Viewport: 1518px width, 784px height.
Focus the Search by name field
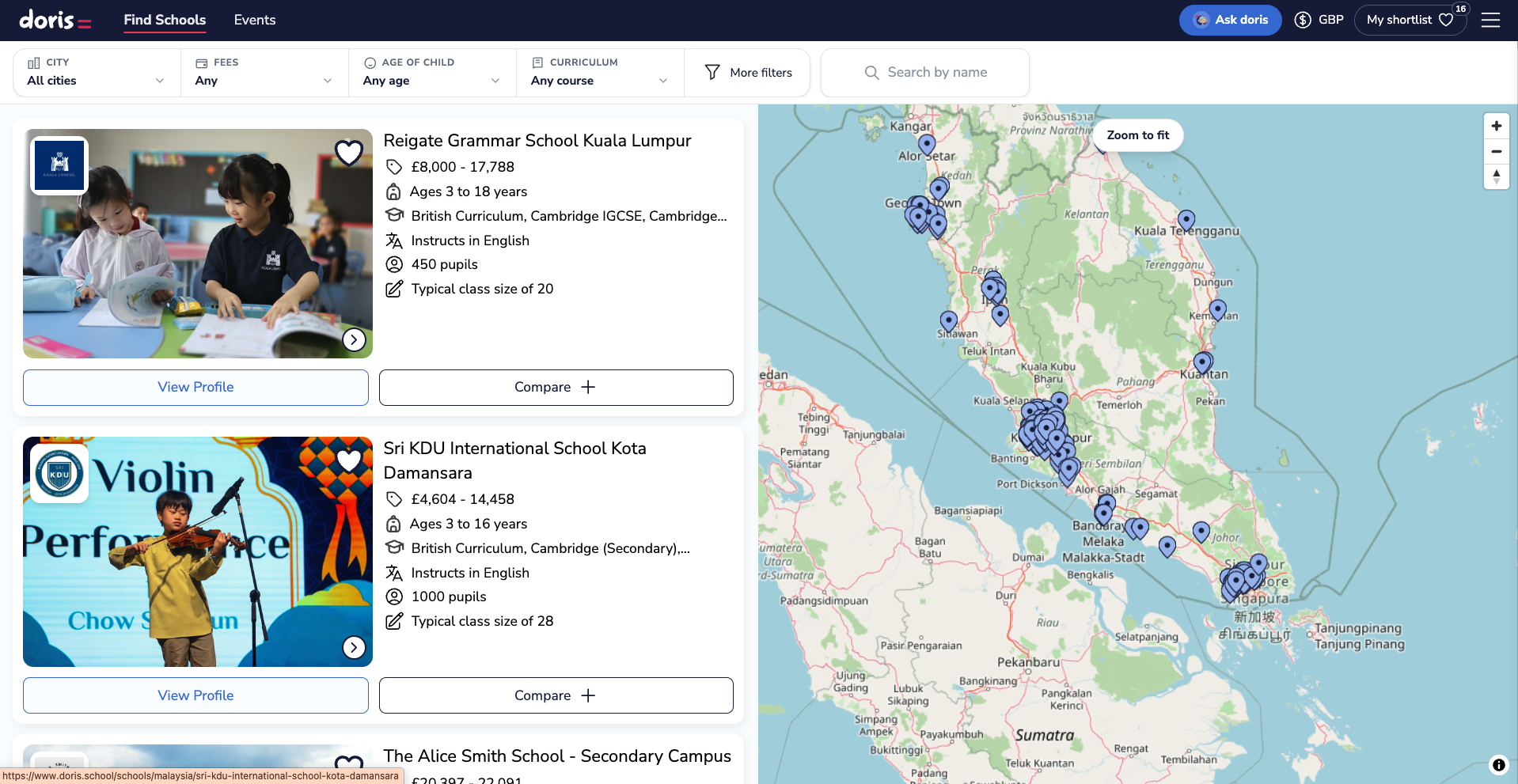(925, 72)
